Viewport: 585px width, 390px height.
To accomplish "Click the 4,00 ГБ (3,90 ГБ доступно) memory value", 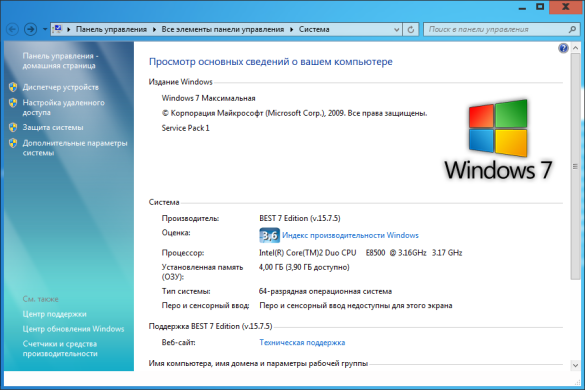I will point(304,268).
